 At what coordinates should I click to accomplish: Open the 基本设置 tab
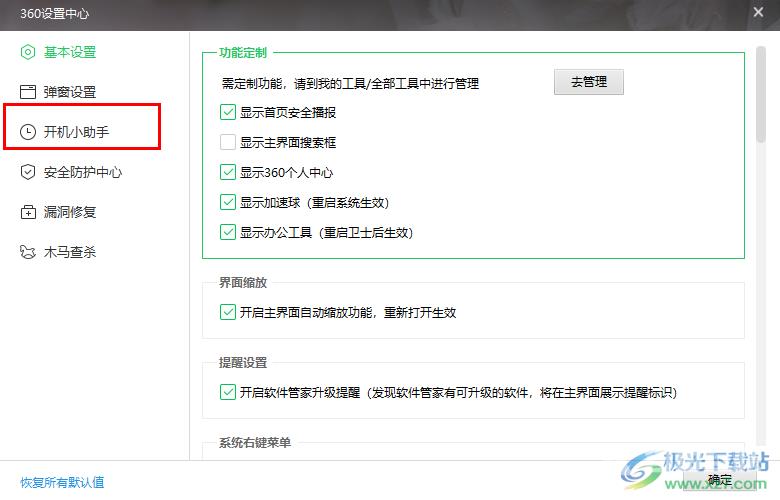70,52
